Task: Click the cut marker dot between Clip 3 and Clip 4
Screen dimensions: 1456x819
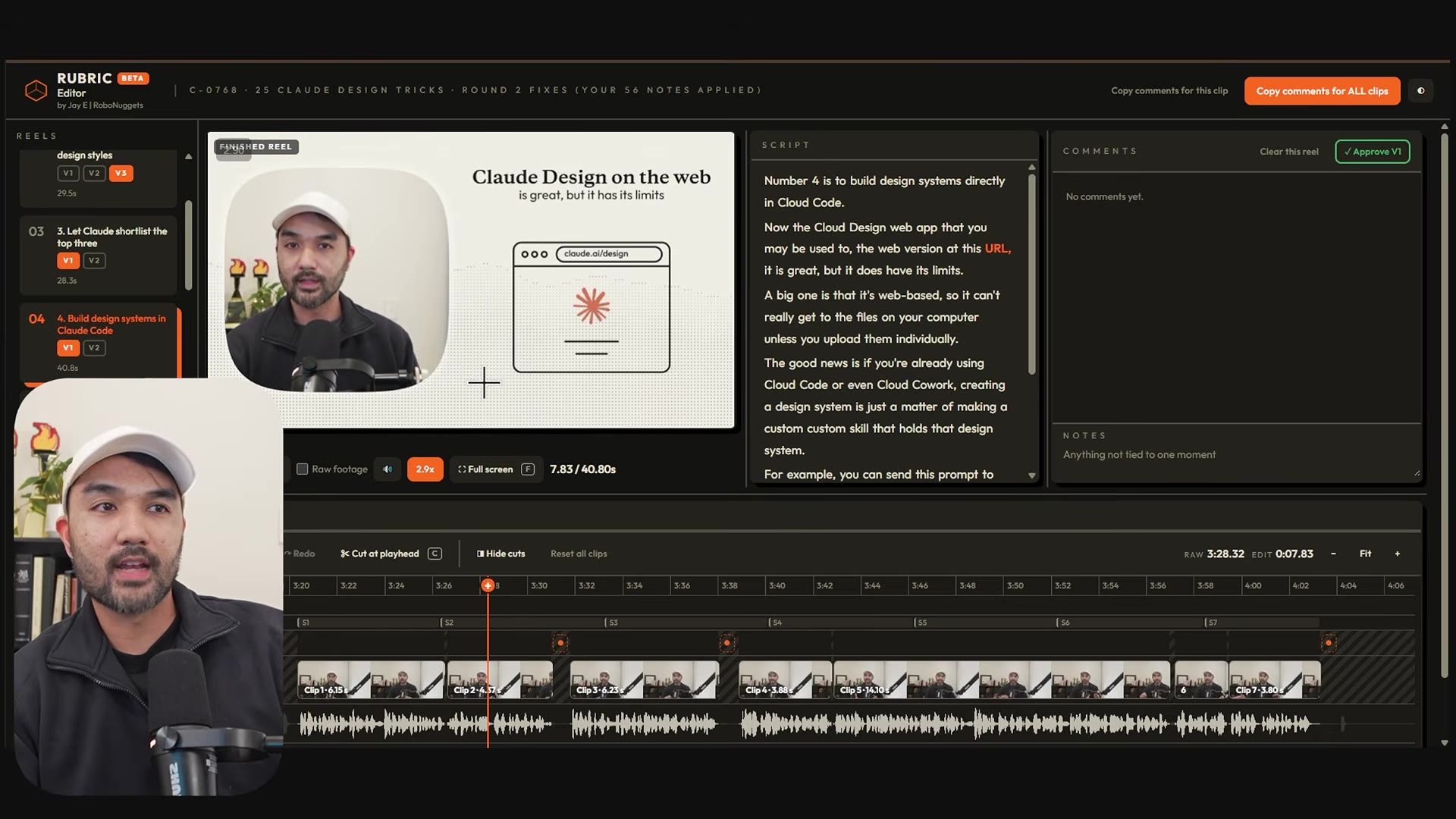Action: point(726,643)
